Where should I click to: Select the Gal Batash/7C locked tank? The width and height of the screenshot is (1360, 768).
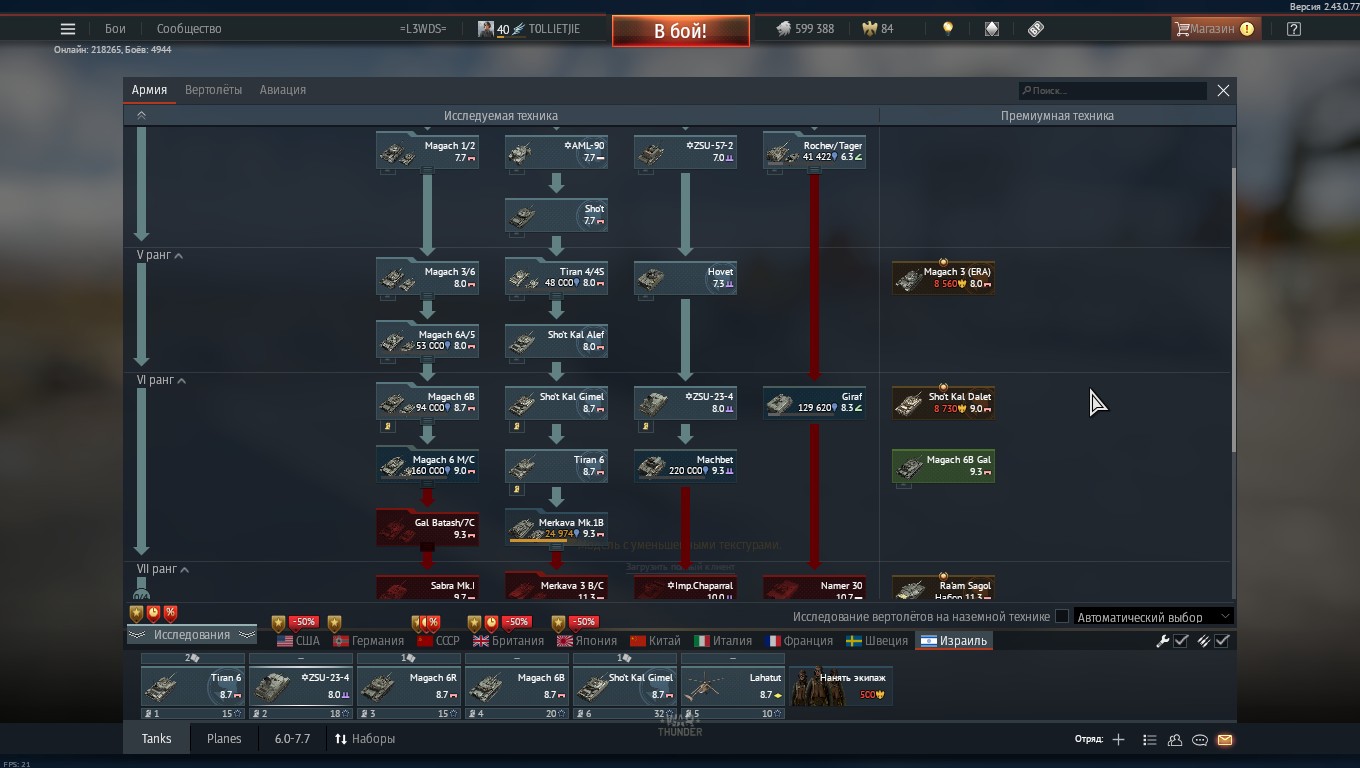pyautogui.click(x=427, y=528)
